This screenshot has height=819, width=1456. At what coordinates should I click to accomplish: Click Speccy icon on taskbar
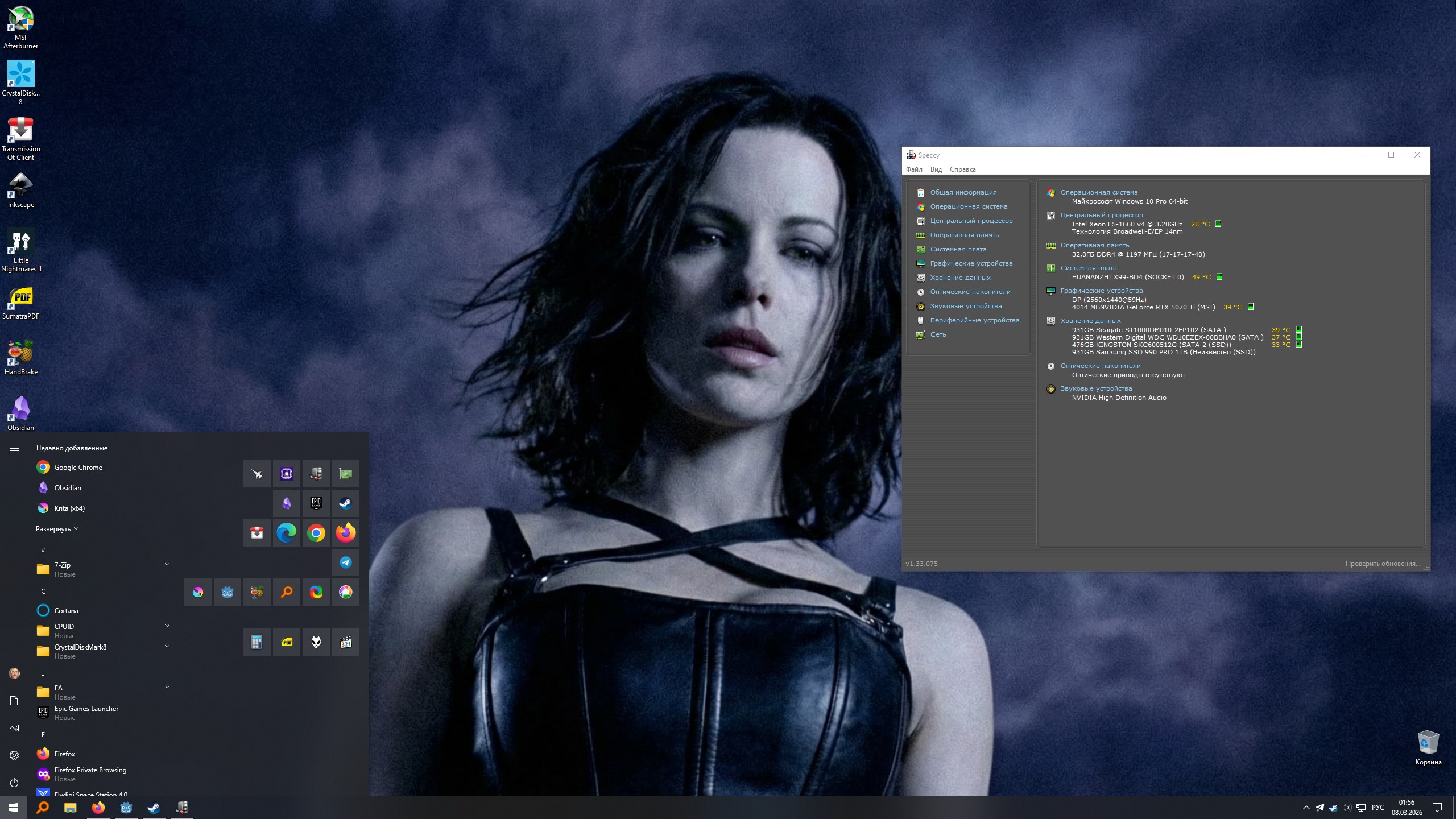click(182, 808)
